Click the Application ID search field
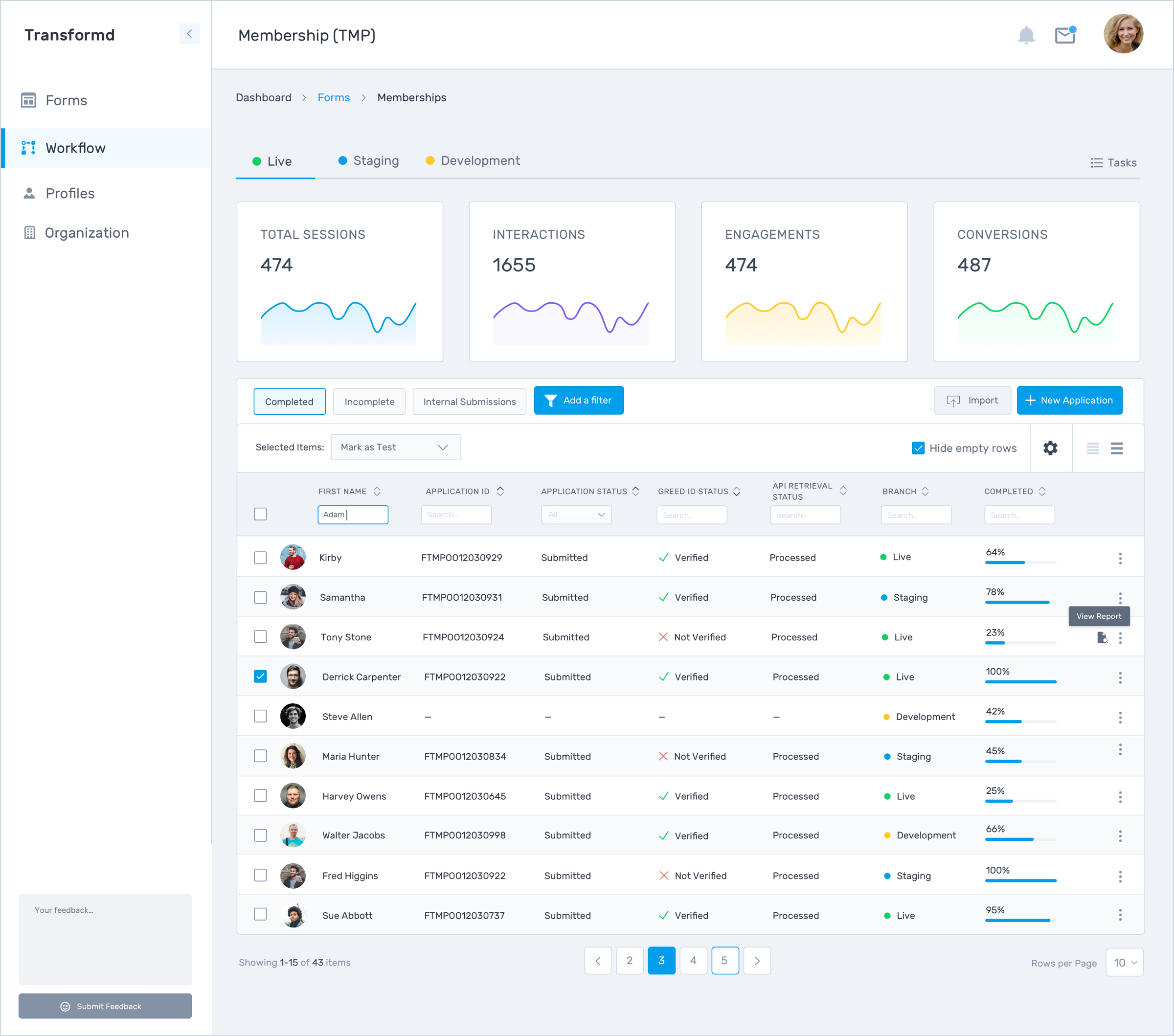Image resolution: width=1174 pixels, height=1036 pixels. (x=456, y=515)
